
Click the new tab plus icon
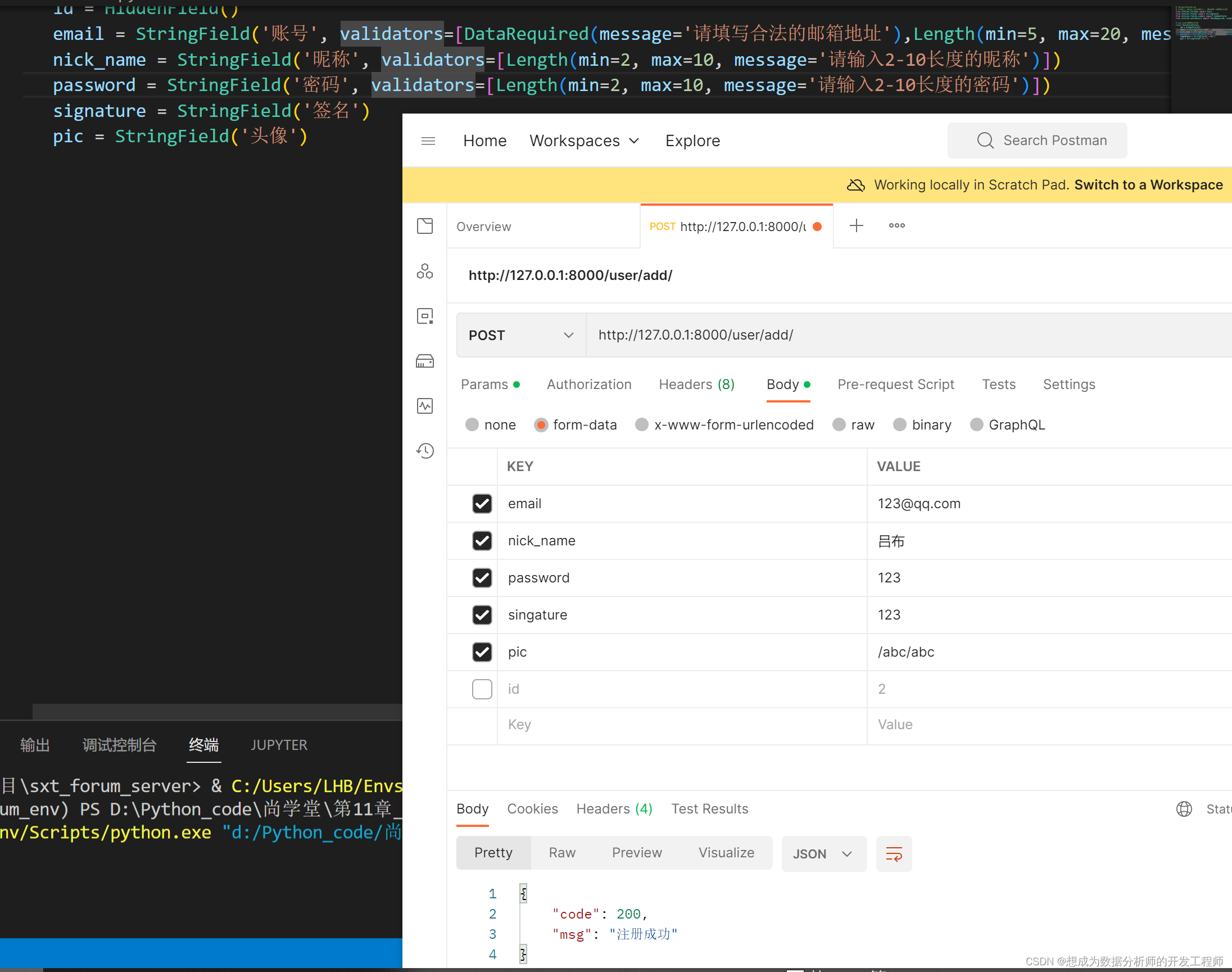[856, 225]
